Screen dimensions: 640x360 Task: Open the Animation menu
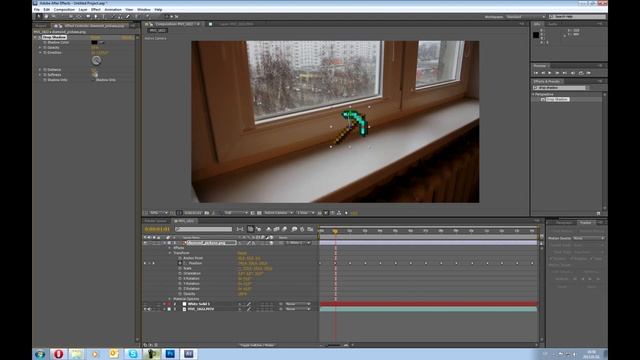point(113,9)
